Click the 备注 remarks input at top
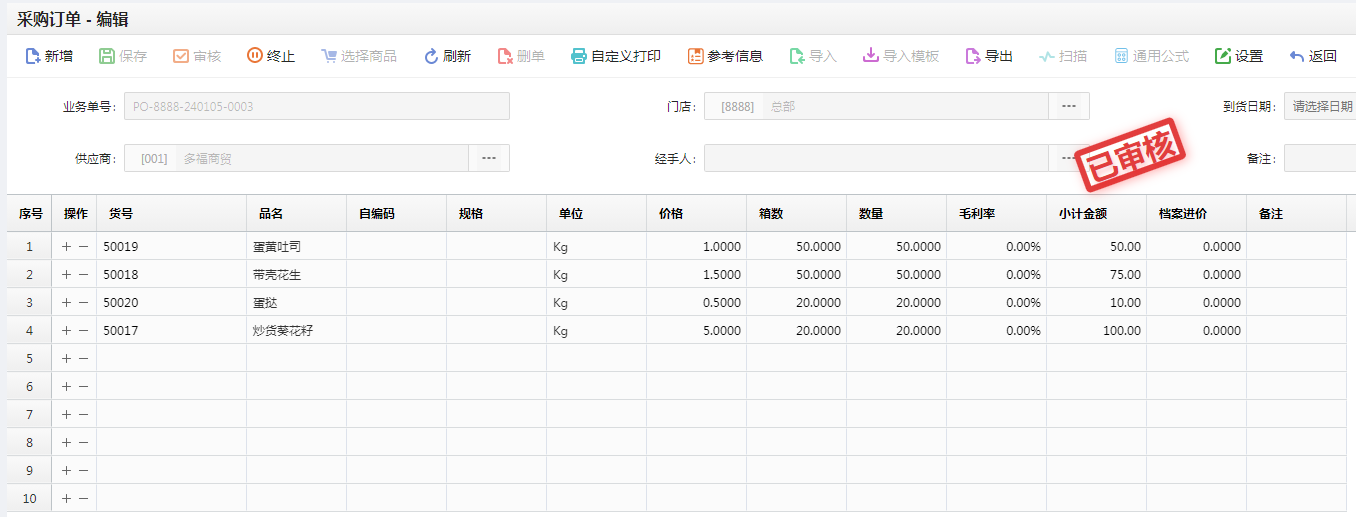Viewport: 1356px width, 517px height. click(x=1320, y=158)
